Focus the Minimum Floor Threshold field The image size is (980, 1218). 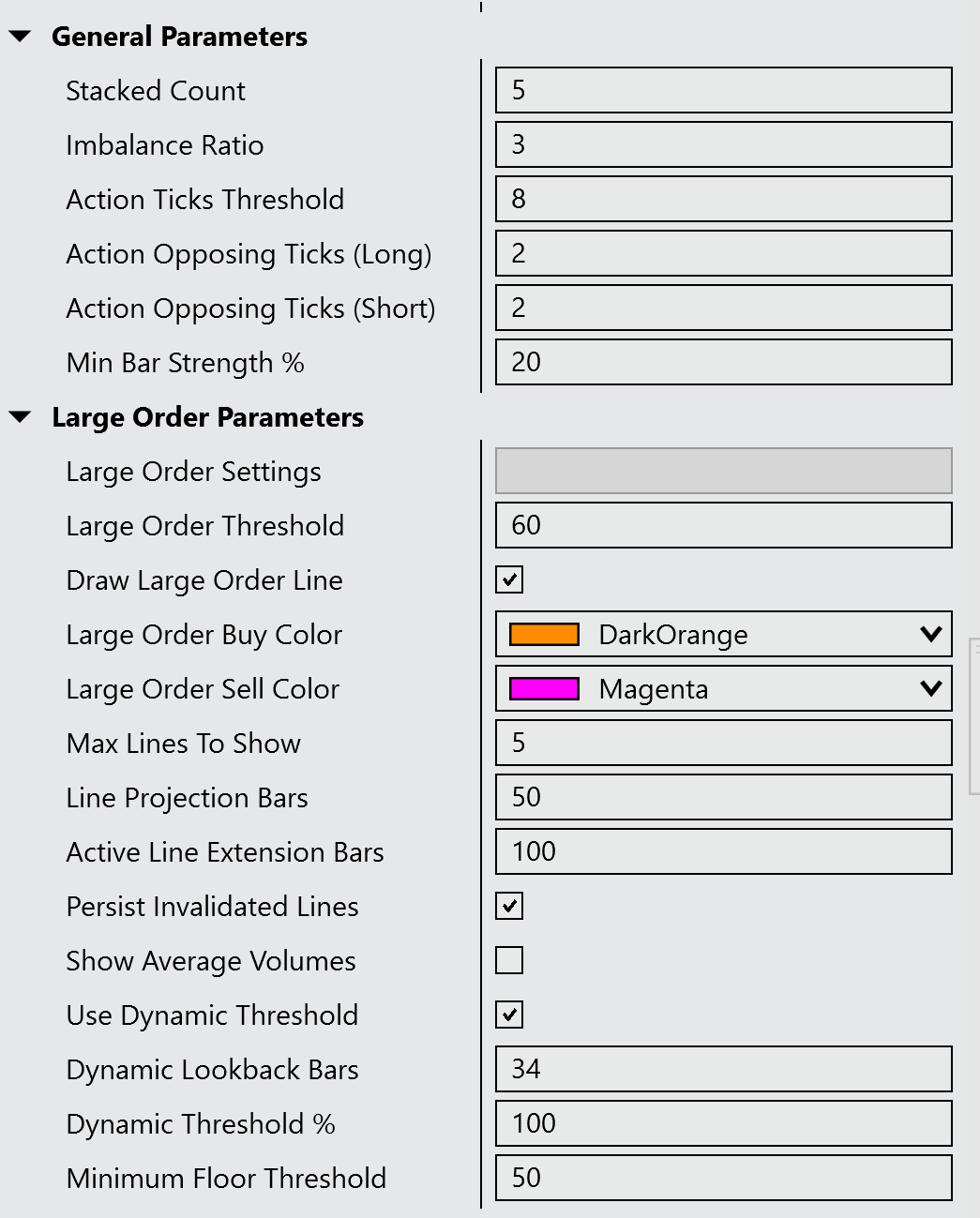pos(723,1179)
